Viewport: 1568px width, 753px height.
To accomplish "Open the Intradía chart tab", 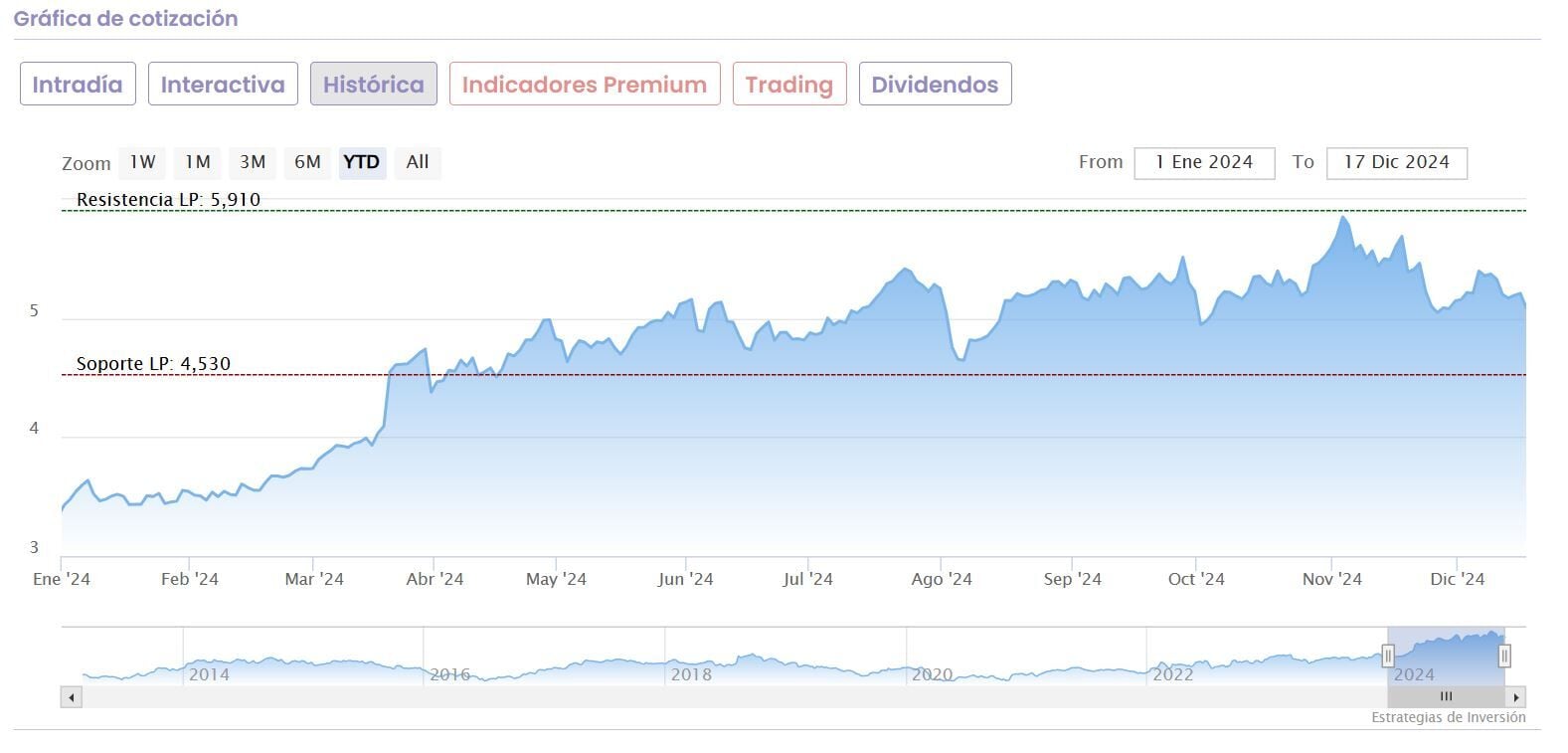I will point(78,85).
